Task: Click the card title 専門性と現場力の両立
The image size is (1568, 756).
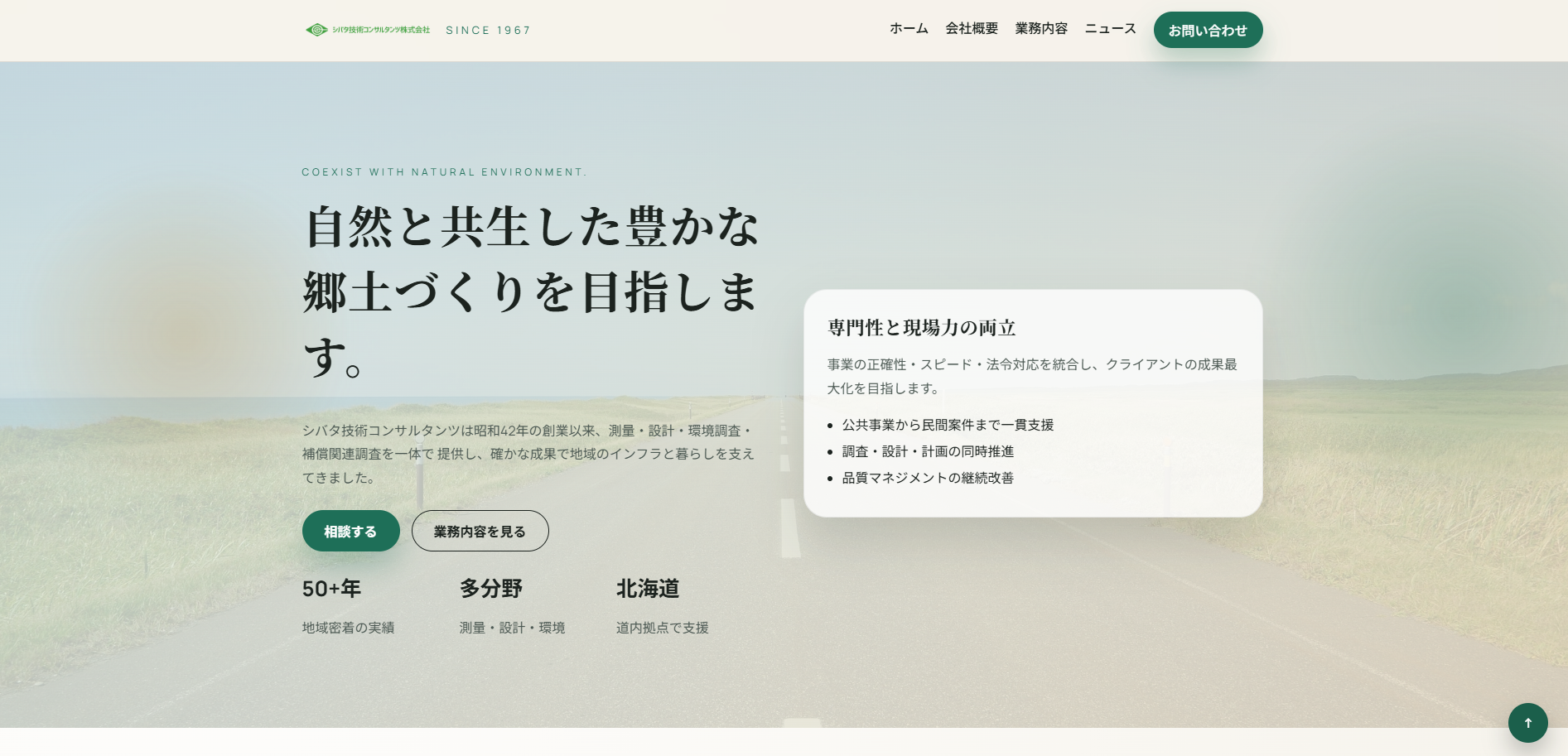Action: pos(921,328)
